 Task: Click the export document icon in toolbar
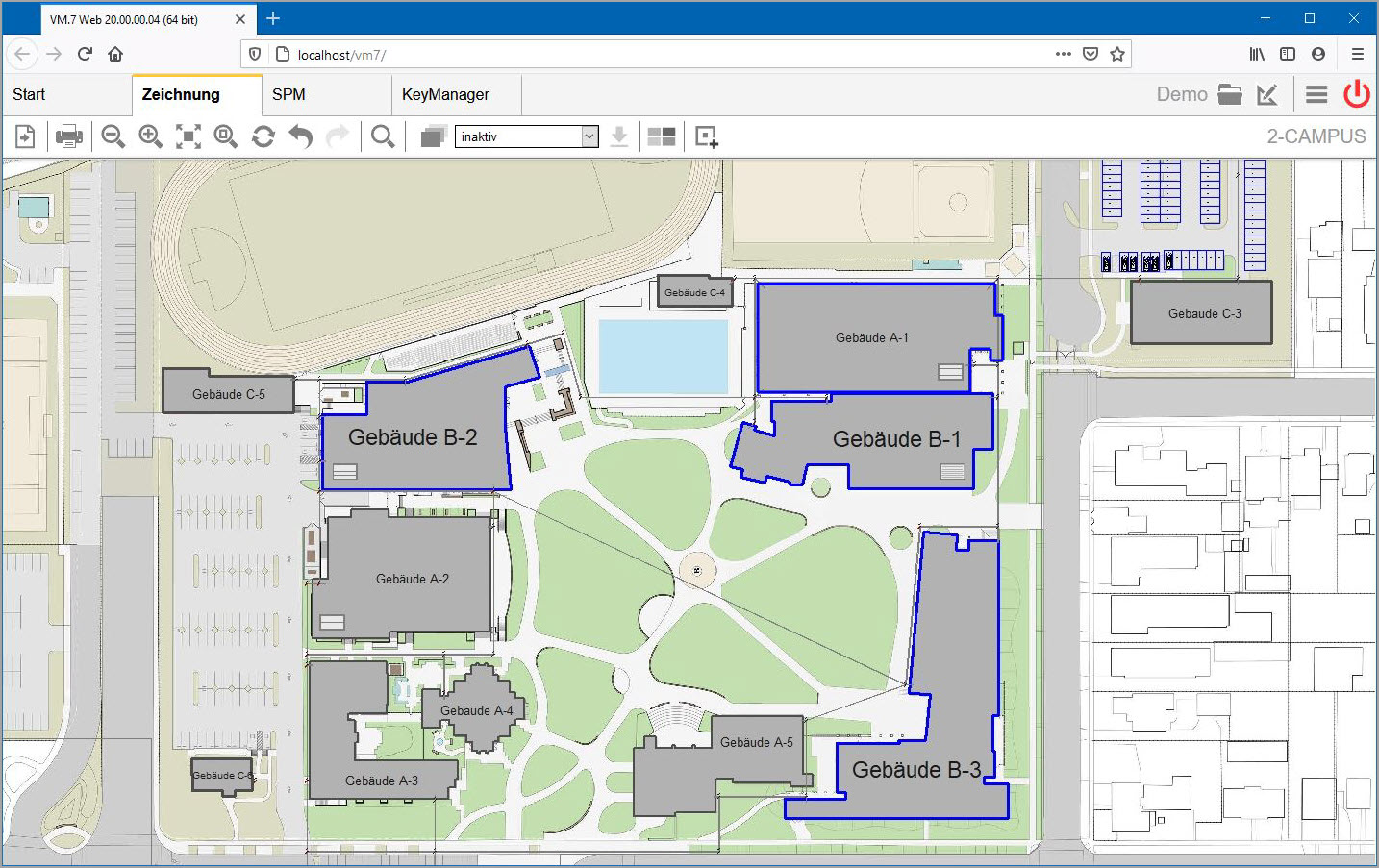point(25,136)
